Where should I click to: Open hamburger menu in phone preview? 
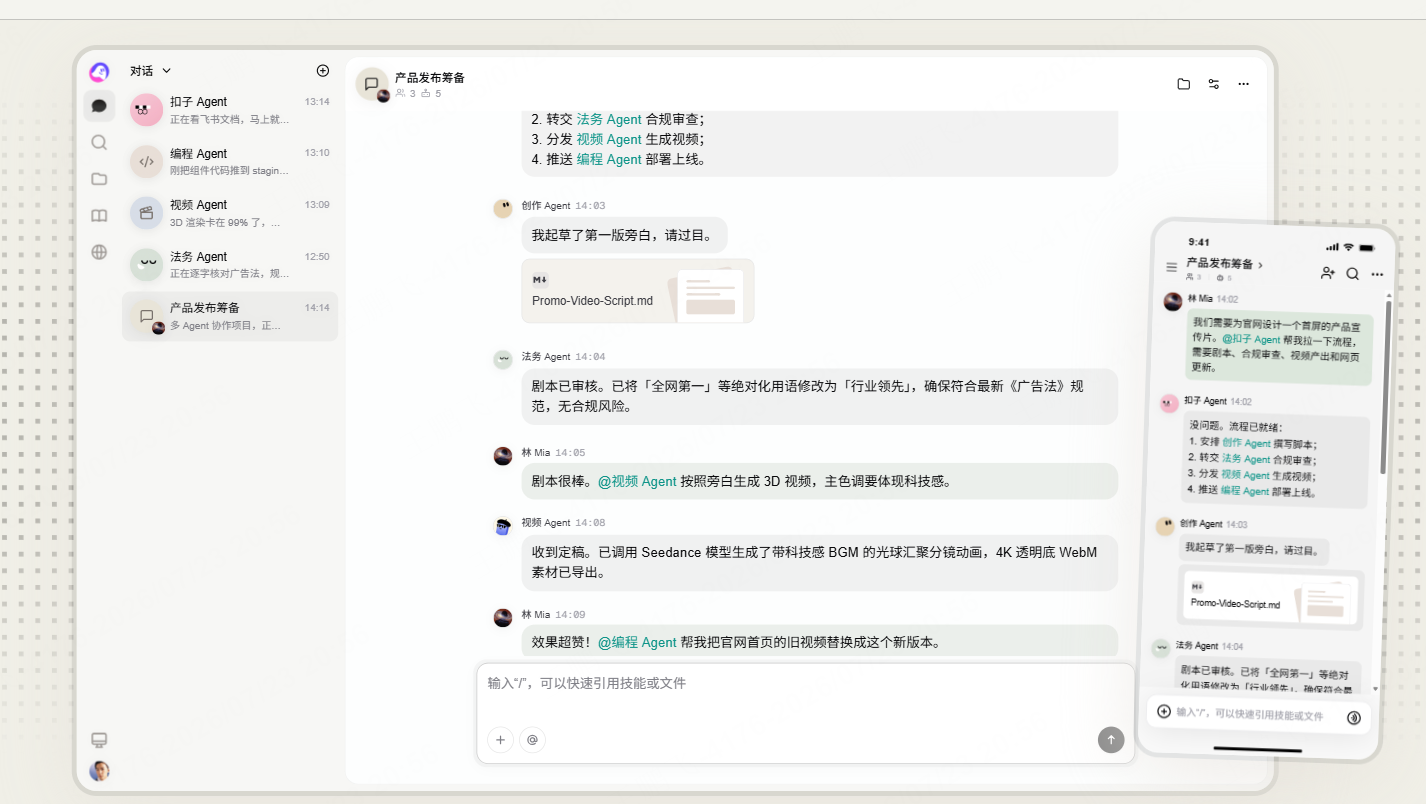click(1172, 267)
